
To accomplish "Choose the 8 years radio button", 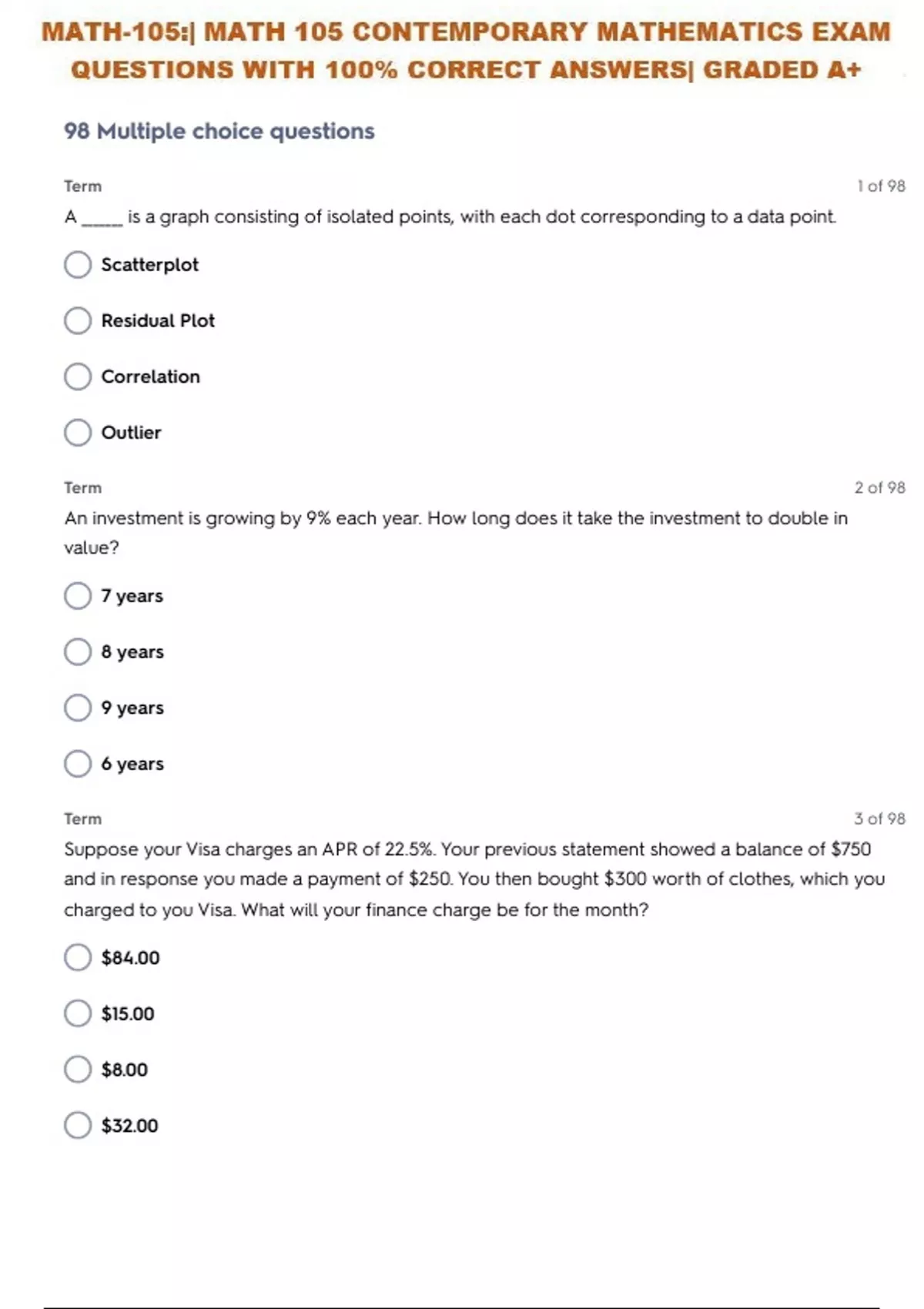I will [x=78, y=652].
